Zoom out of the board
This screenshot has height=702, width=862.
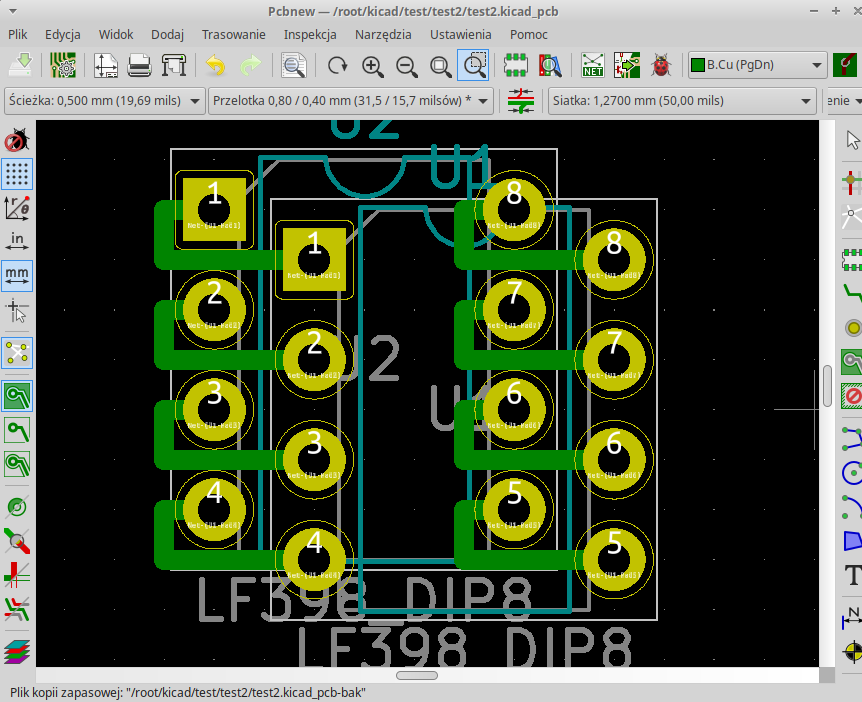(x=406, y=65)
